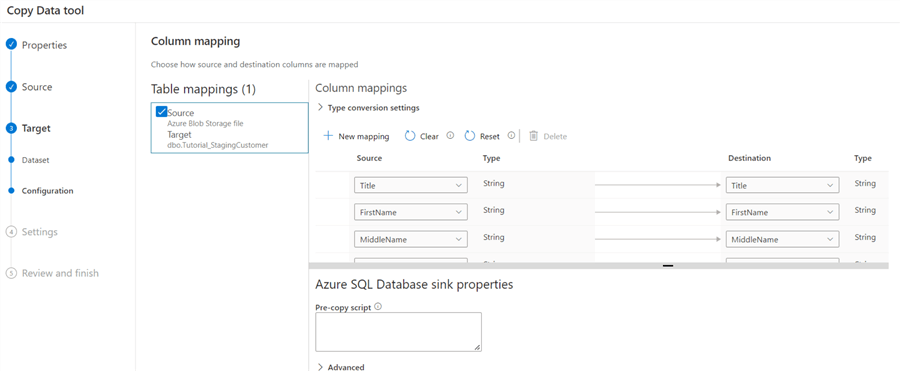Expand Type conversion settings
This screenshot has width=900, height=371.
(x=368, y=107)
